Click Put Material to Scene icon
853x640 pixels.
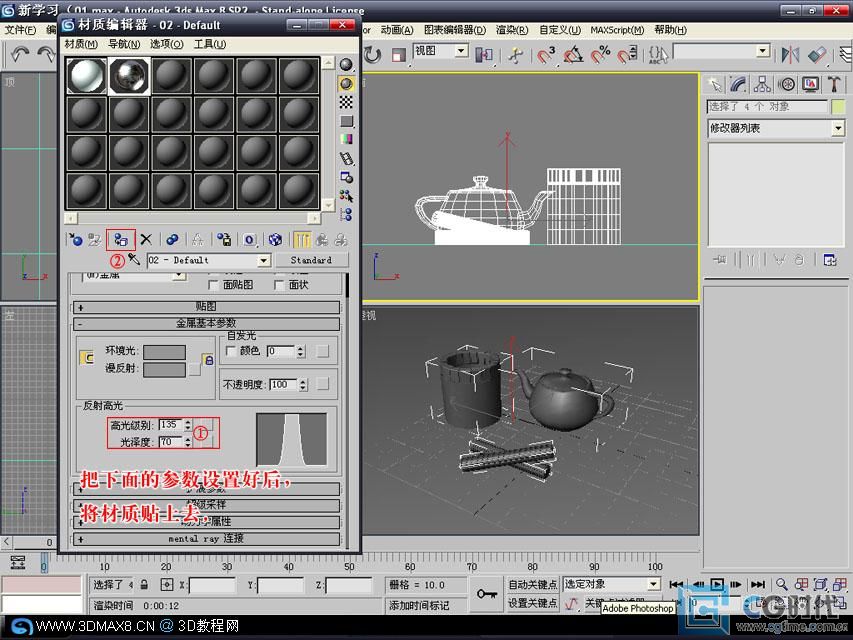95,239
